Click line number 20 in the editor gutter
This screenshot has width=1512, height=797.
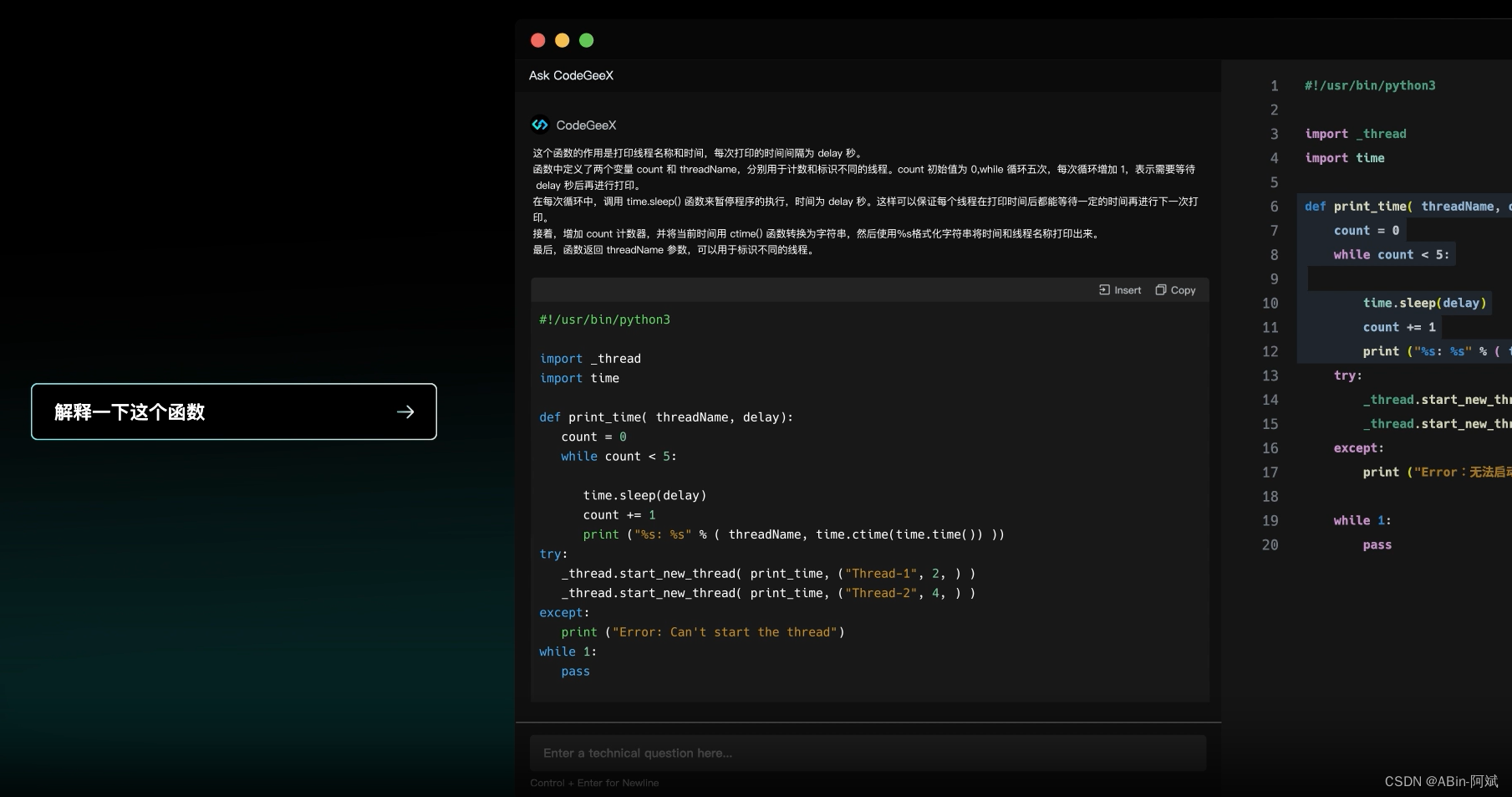[1270, 544]
